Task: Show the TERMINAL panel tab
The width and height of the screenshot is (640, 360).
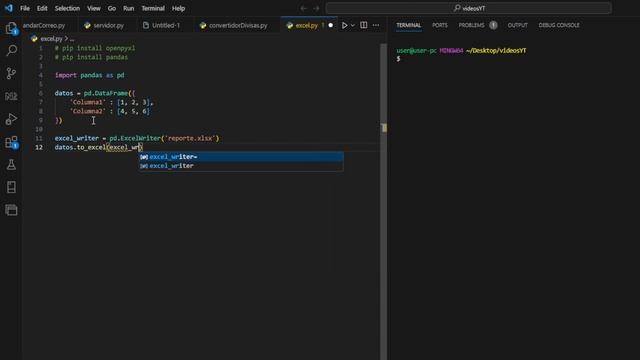Action: [x=409, y=25]
